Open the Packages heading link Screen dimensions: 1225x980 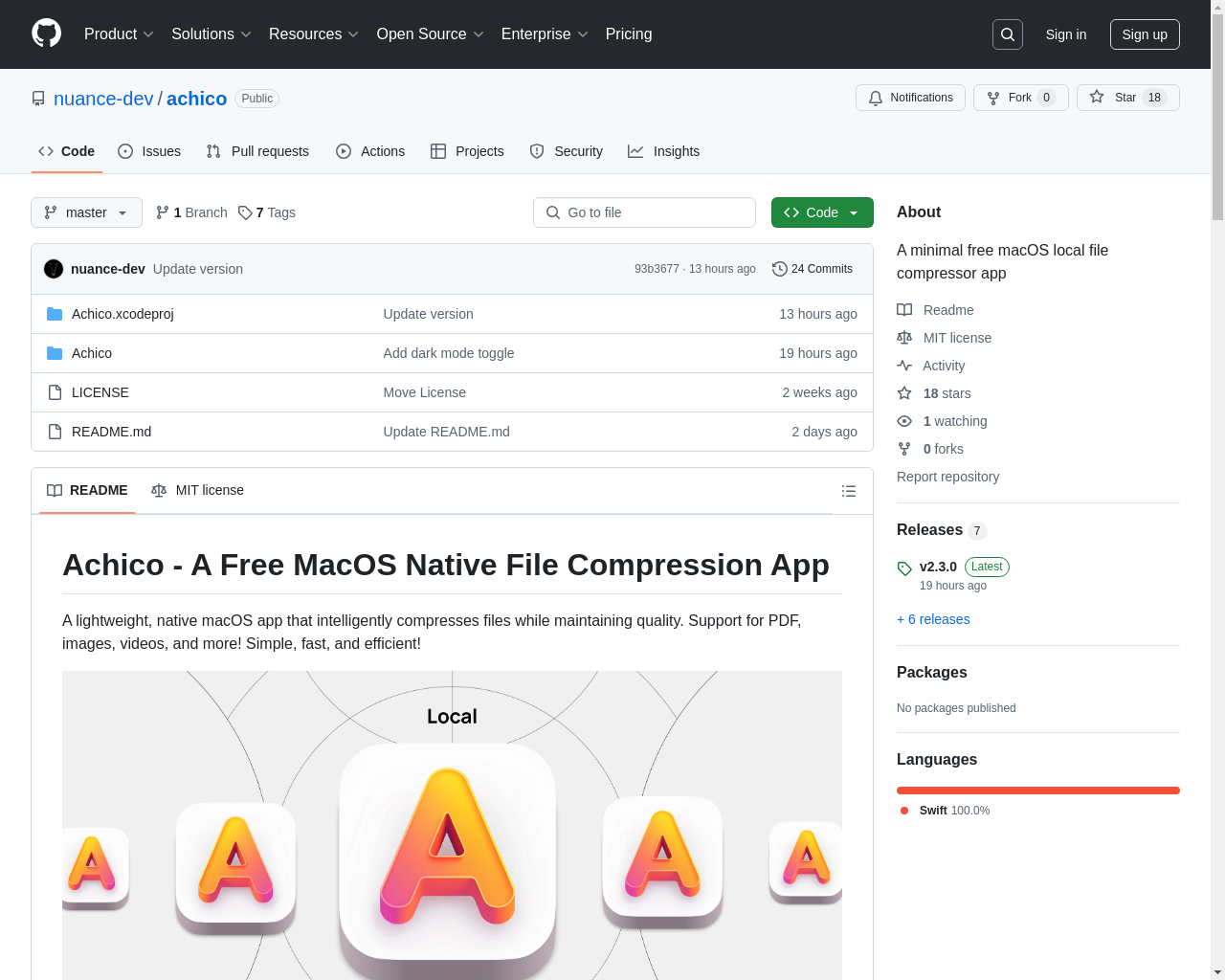click(932, 673)
